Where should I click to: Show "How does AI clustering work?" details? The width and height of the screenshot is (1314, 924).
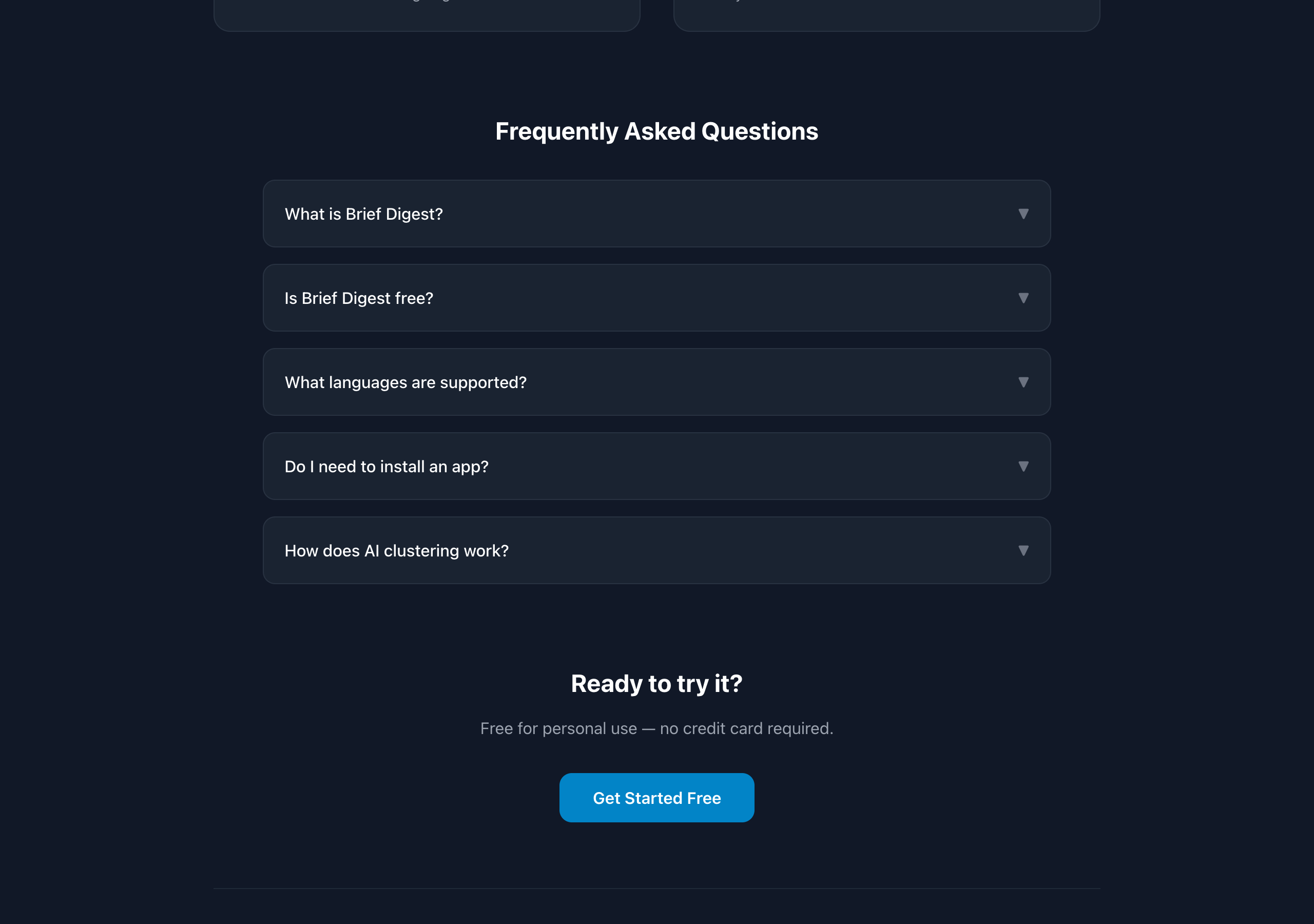(x=396, y=551)
